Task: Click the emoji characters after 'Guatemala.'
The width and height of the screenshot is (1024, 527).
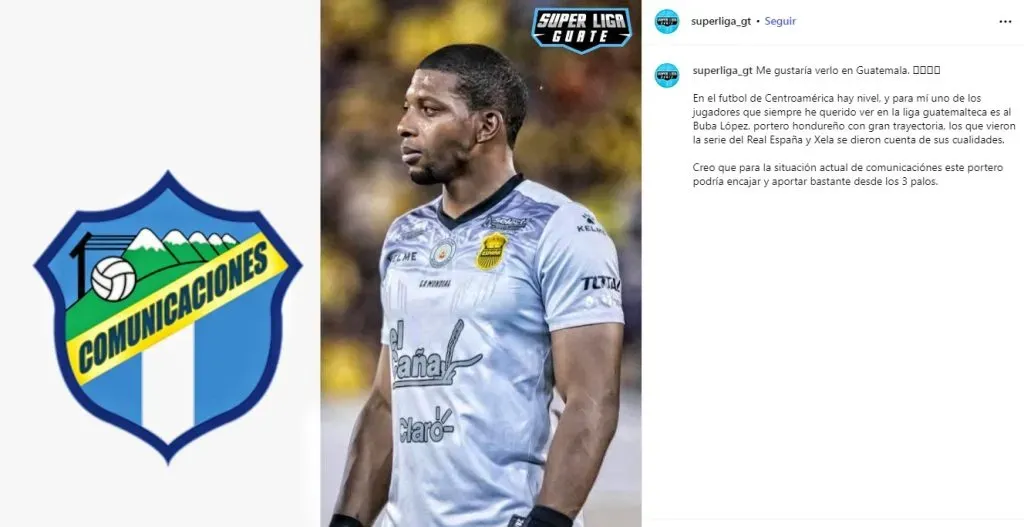Action: (926, 71)
